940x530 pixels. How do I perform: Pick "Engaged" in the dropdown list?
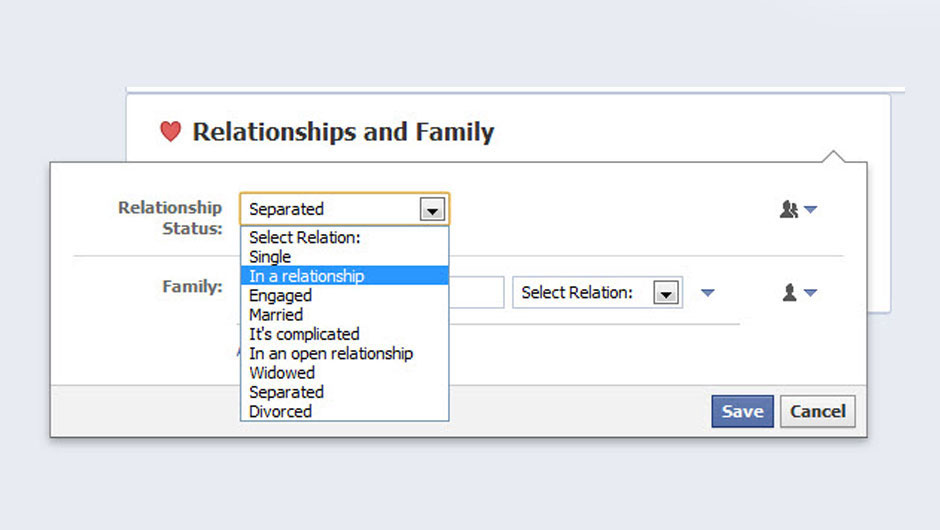click(x=281, y=296)
